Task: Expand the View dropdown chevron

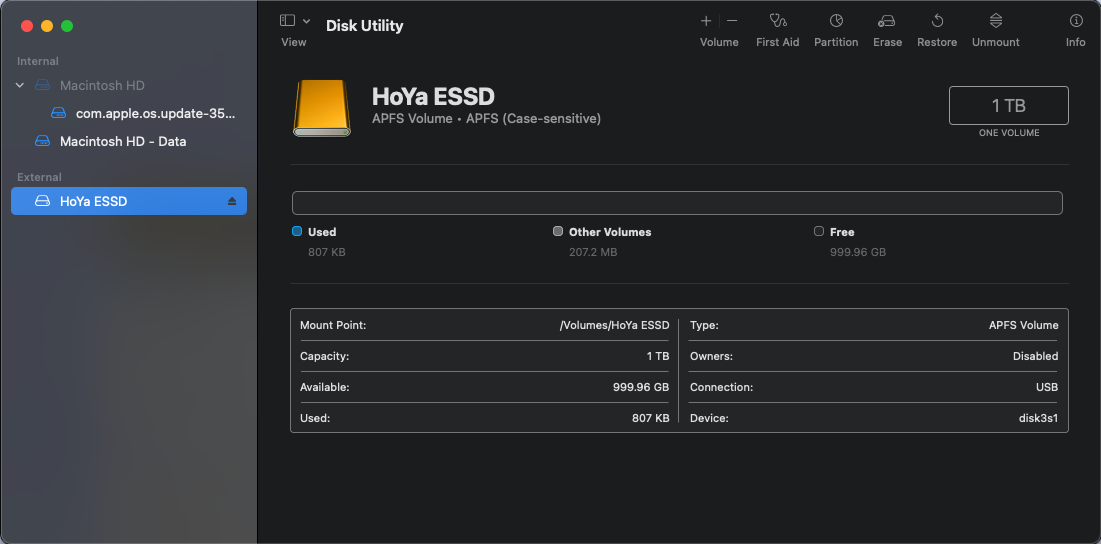Action: point(307,21)
